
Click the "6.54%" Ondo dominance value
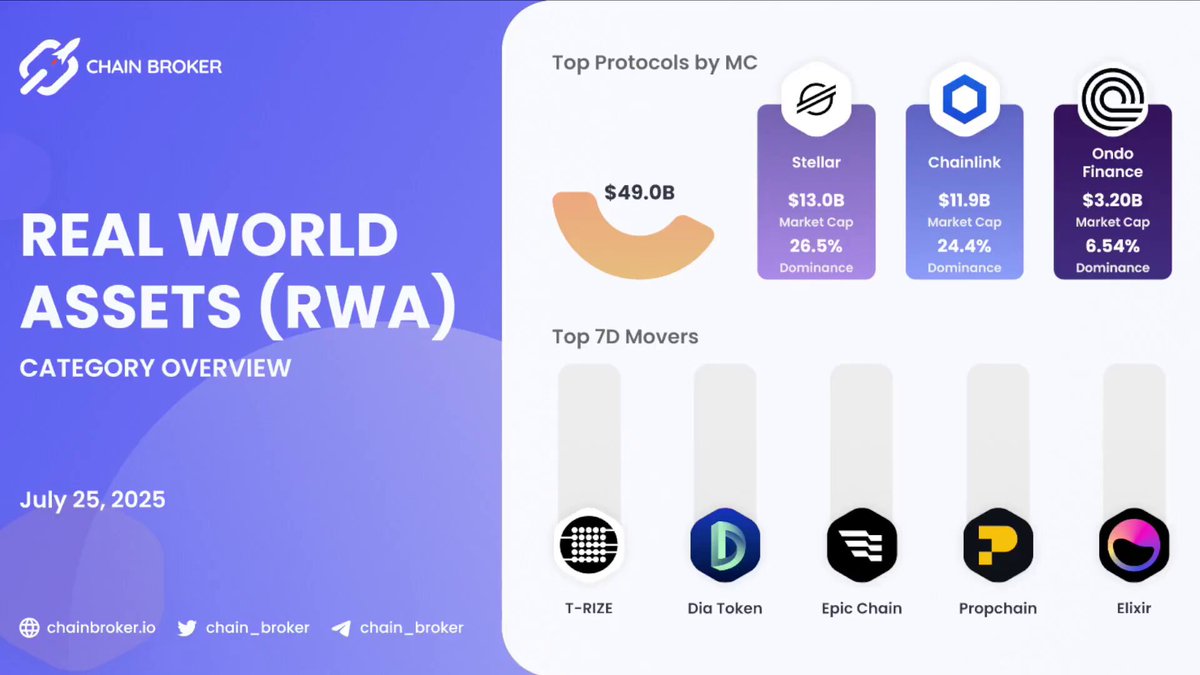coord(1112,245)
